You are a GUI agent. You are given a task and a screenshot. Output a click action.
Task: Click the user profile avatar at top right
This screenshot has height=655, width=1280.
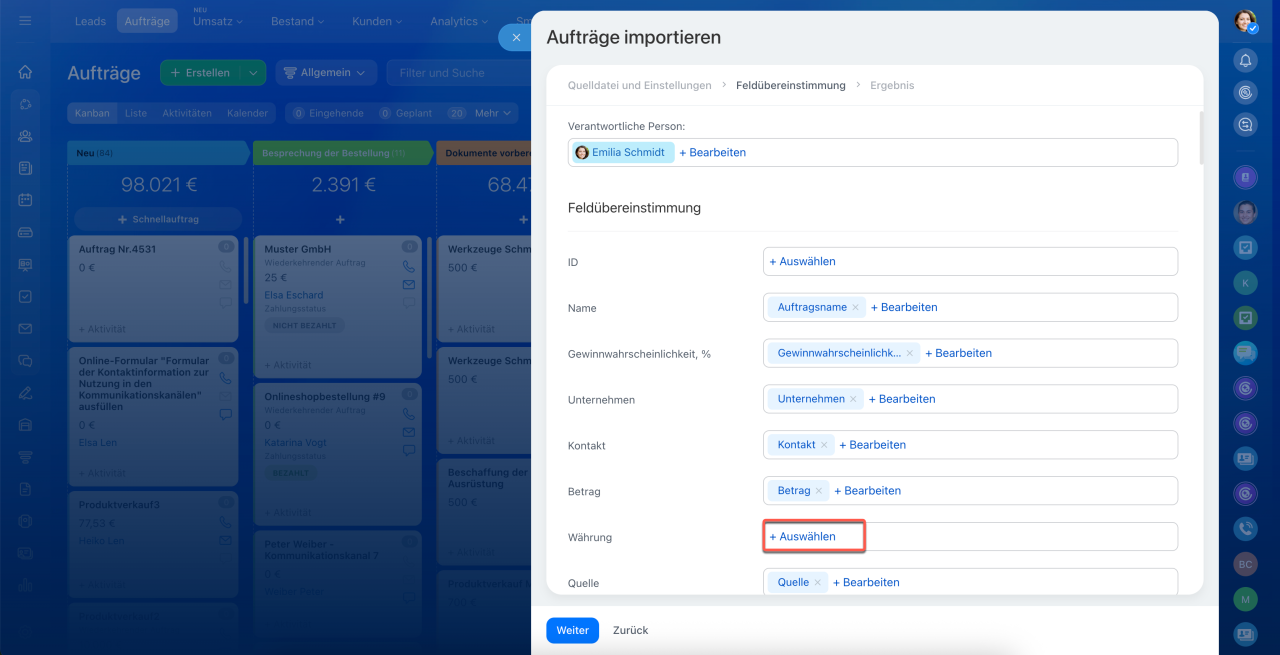[1245, 21]
